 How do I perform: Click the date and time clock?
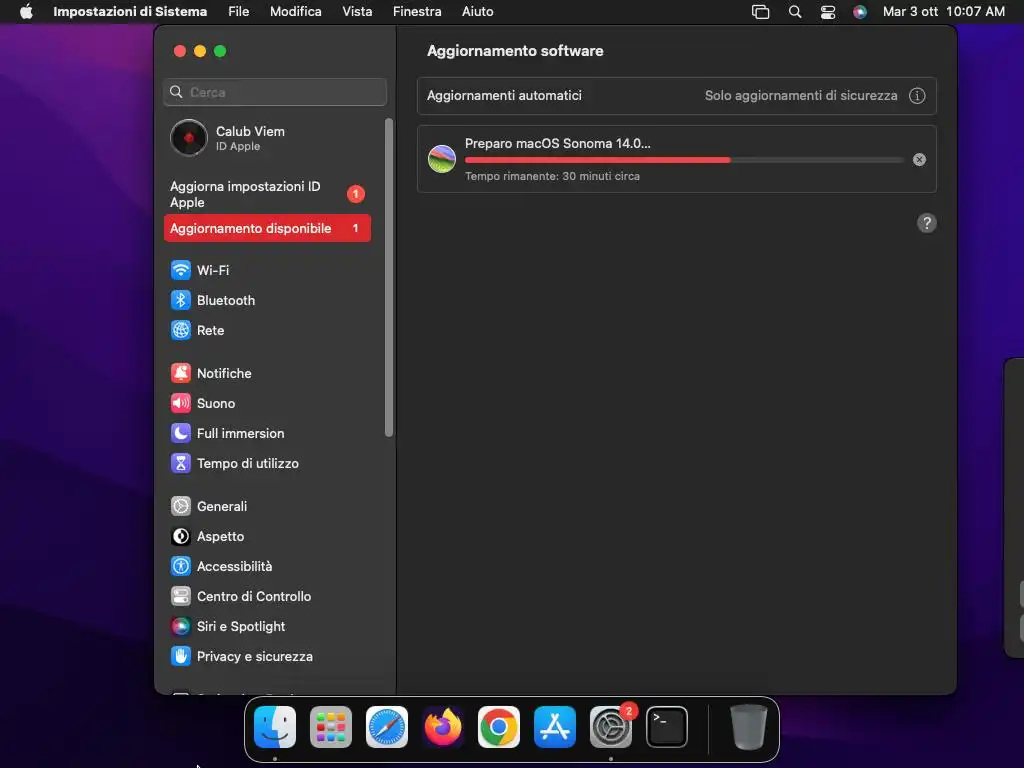tap(944, 12)
